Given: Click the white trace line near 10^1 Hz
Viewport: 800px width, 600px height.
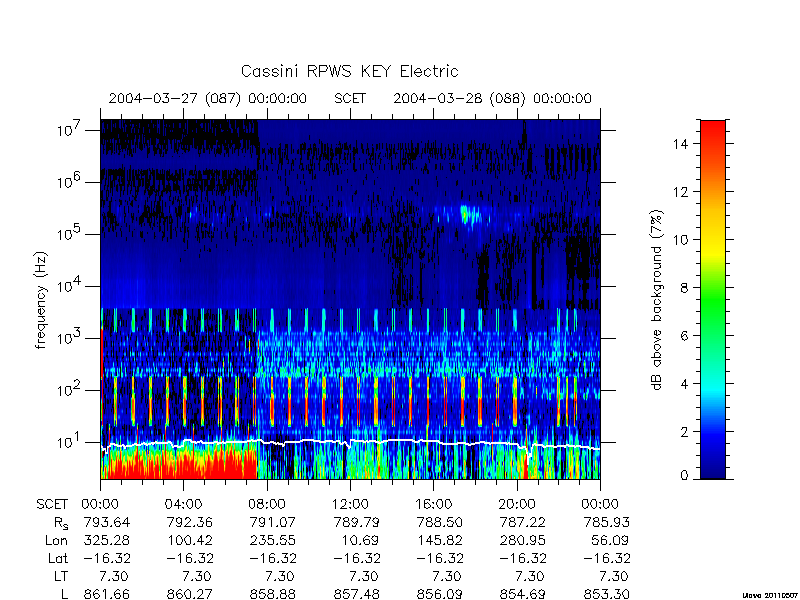Looking at the screenshot, I should 350,442.
